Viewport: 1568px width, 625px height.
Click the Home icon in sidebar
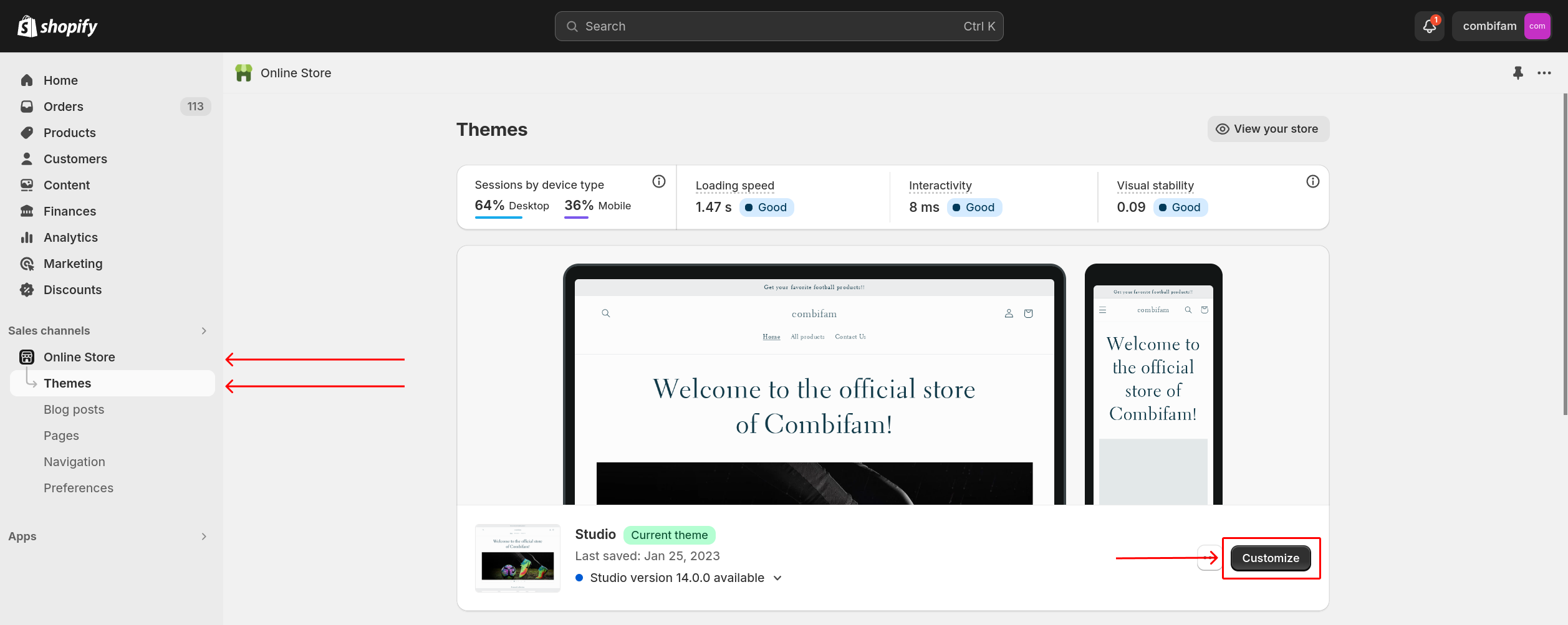[27, 80]
